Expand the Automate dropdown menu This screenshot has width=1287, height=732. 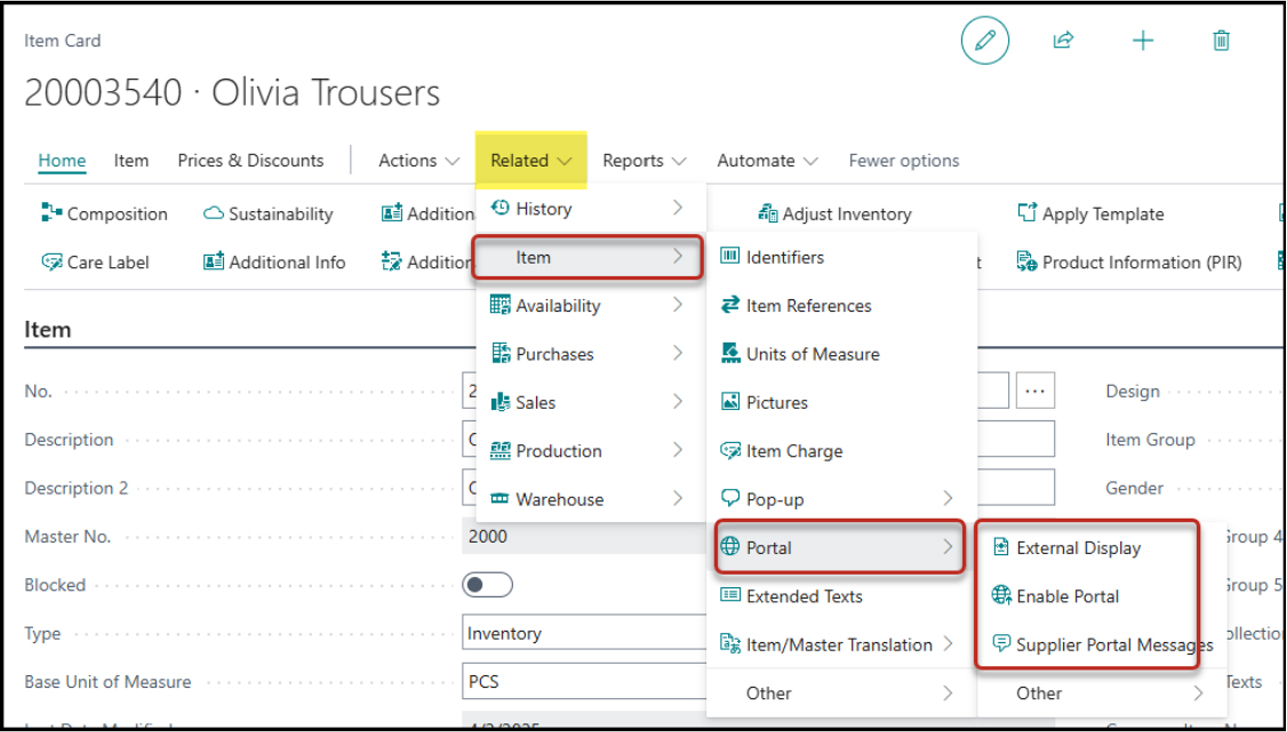coord(767,160)
